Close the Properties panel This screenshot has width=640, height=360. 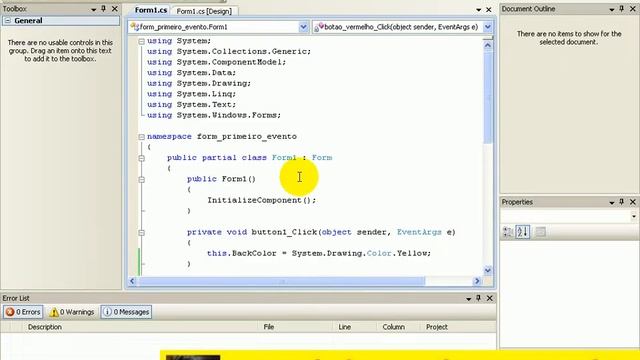(633, 202)
